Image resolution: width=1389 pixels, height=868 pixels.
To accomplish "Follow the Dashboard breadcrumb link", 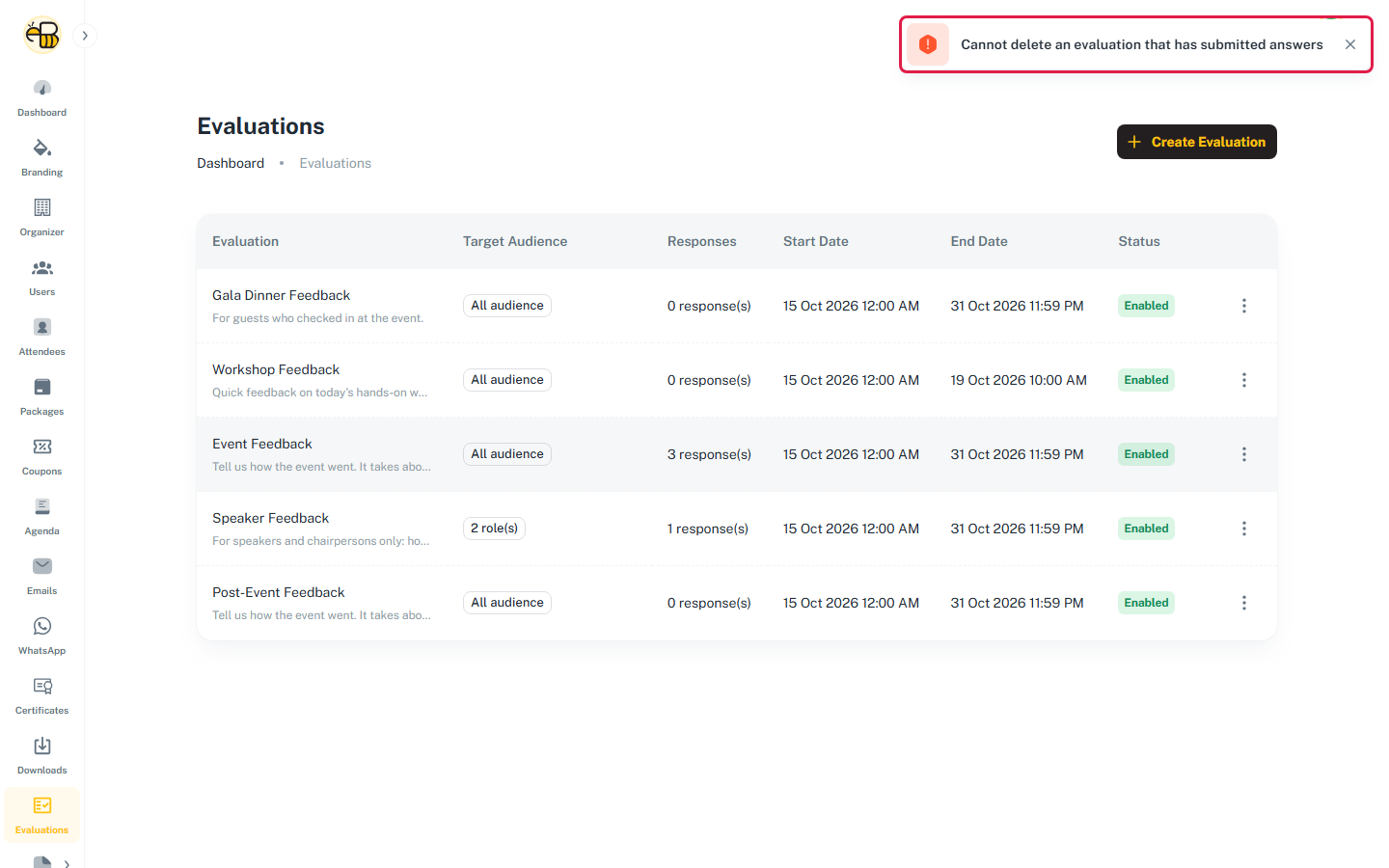I will [x=231, y=163].
